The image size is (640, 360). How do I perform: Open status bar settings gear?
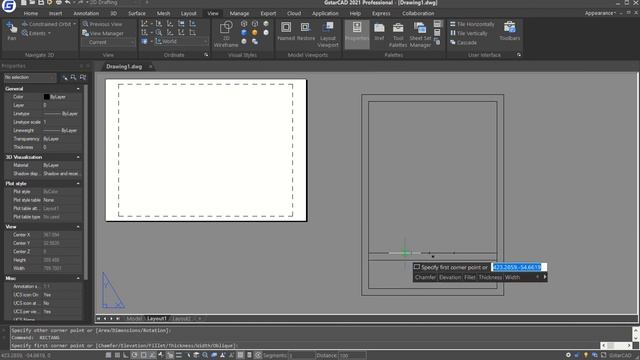(x=568, y=356)
